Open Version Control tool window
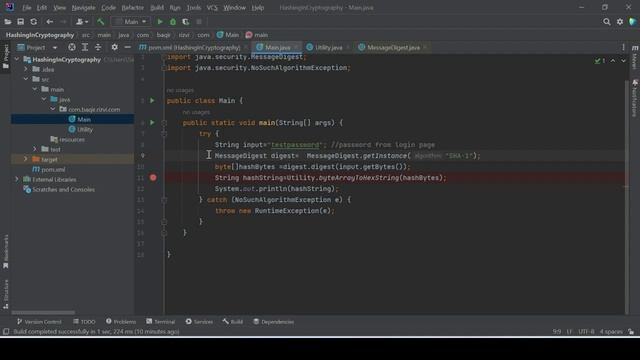The width and height of the screenshot is (640, 360). 39,322
